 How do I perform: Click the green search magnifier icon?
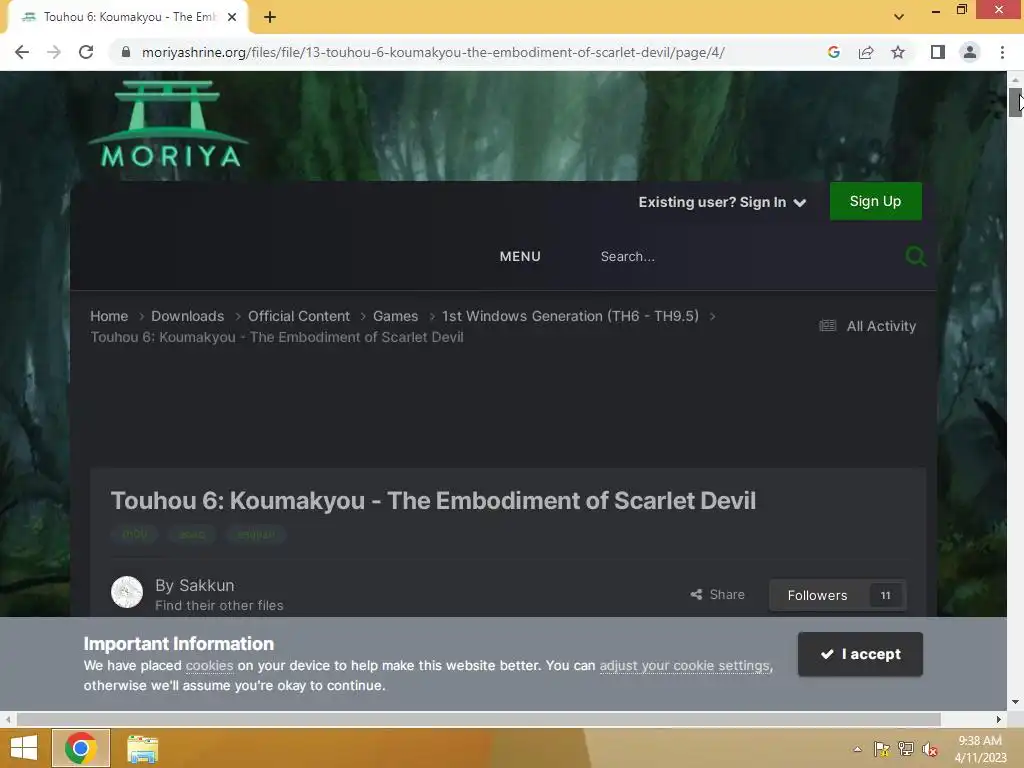pyautogui.click(x=916, y=256)
